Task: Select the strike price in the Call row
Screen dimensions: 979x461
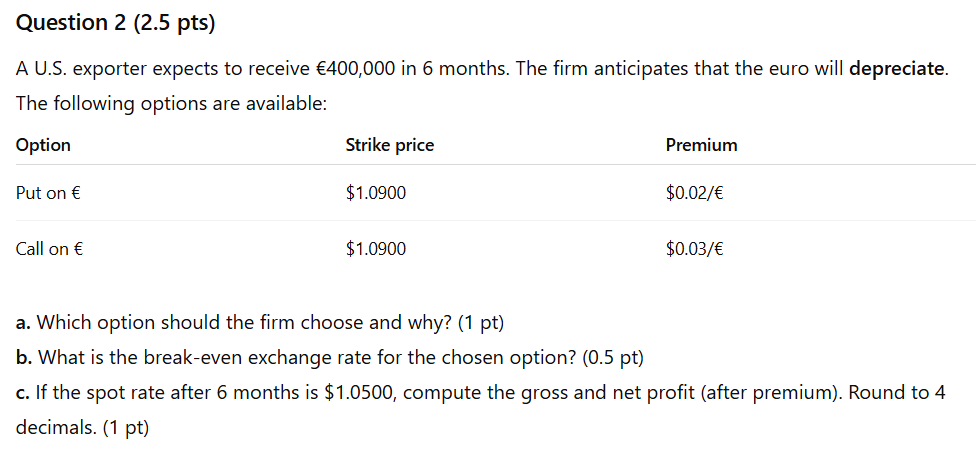Action: pos(376,249)
